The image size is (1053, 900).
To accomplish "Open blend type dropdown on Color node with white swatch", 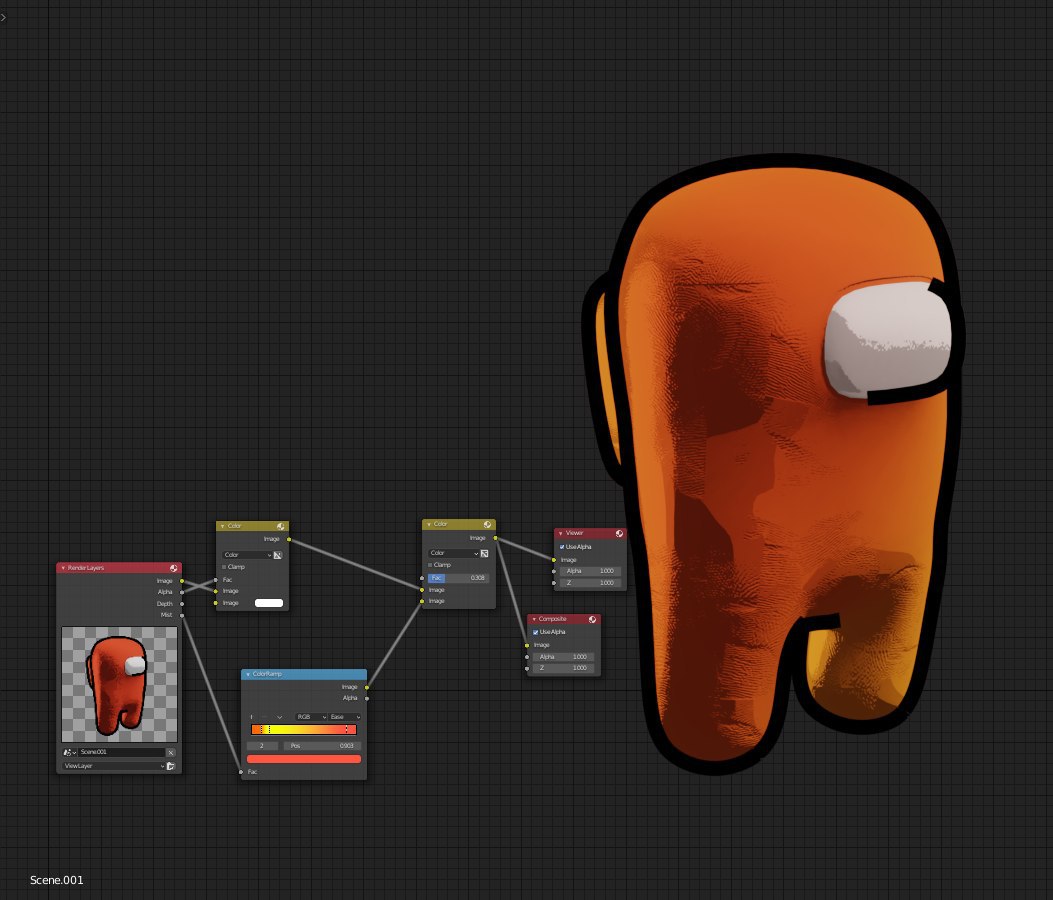I will click(x=247, y=555).
